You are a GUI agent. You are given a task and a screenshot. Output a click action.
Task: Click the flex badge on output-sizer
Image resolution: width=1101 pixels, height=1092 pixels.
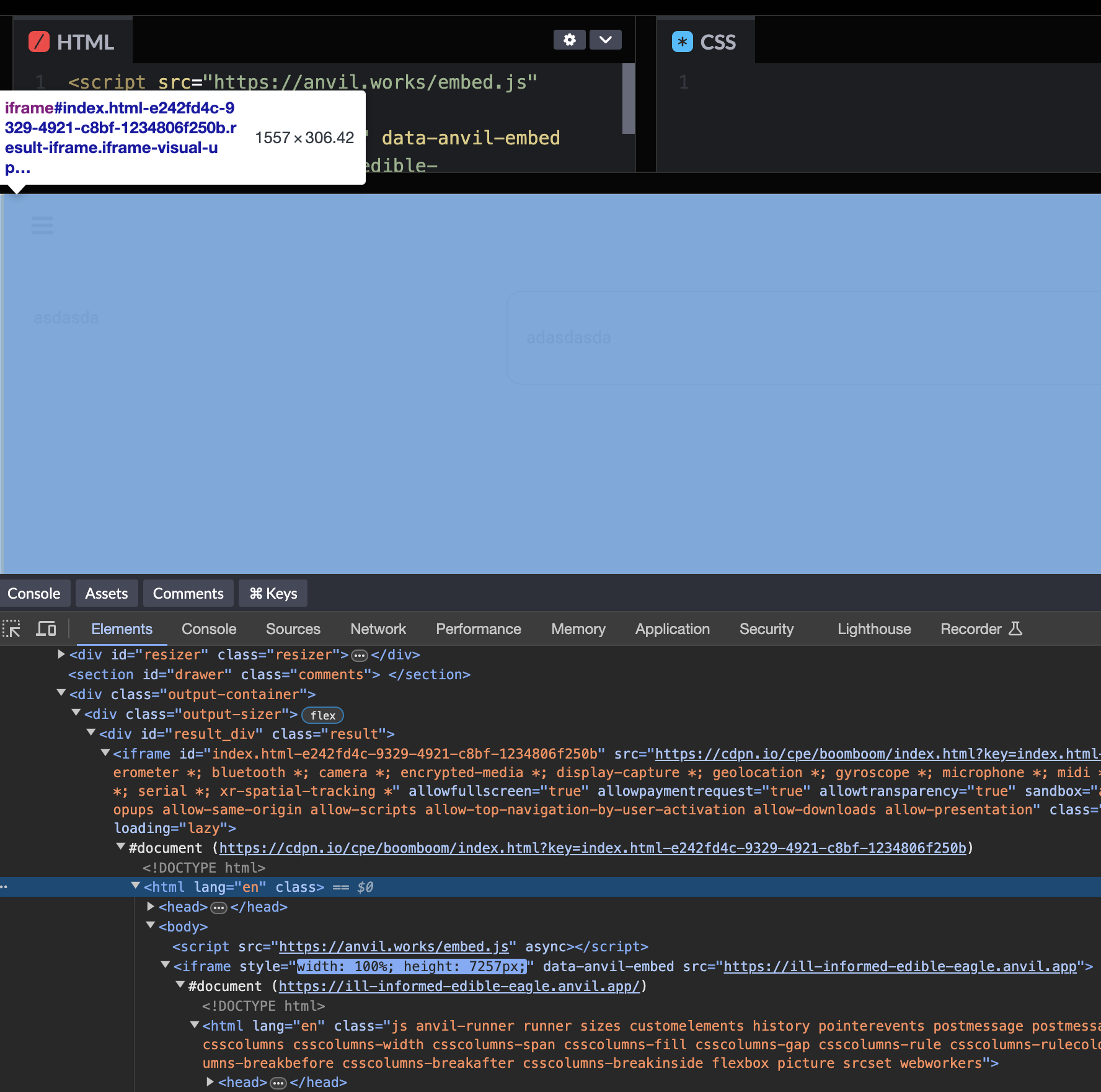tap(322, 715)
